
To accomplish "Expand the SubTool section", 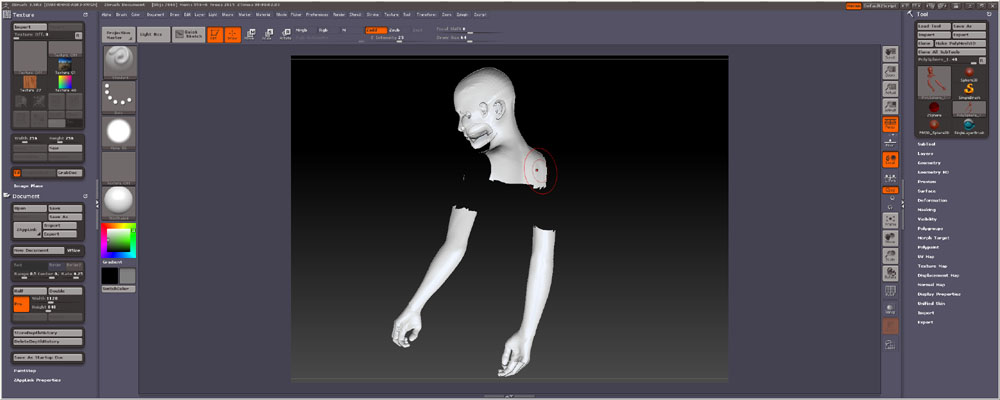I will coord(927,144).
